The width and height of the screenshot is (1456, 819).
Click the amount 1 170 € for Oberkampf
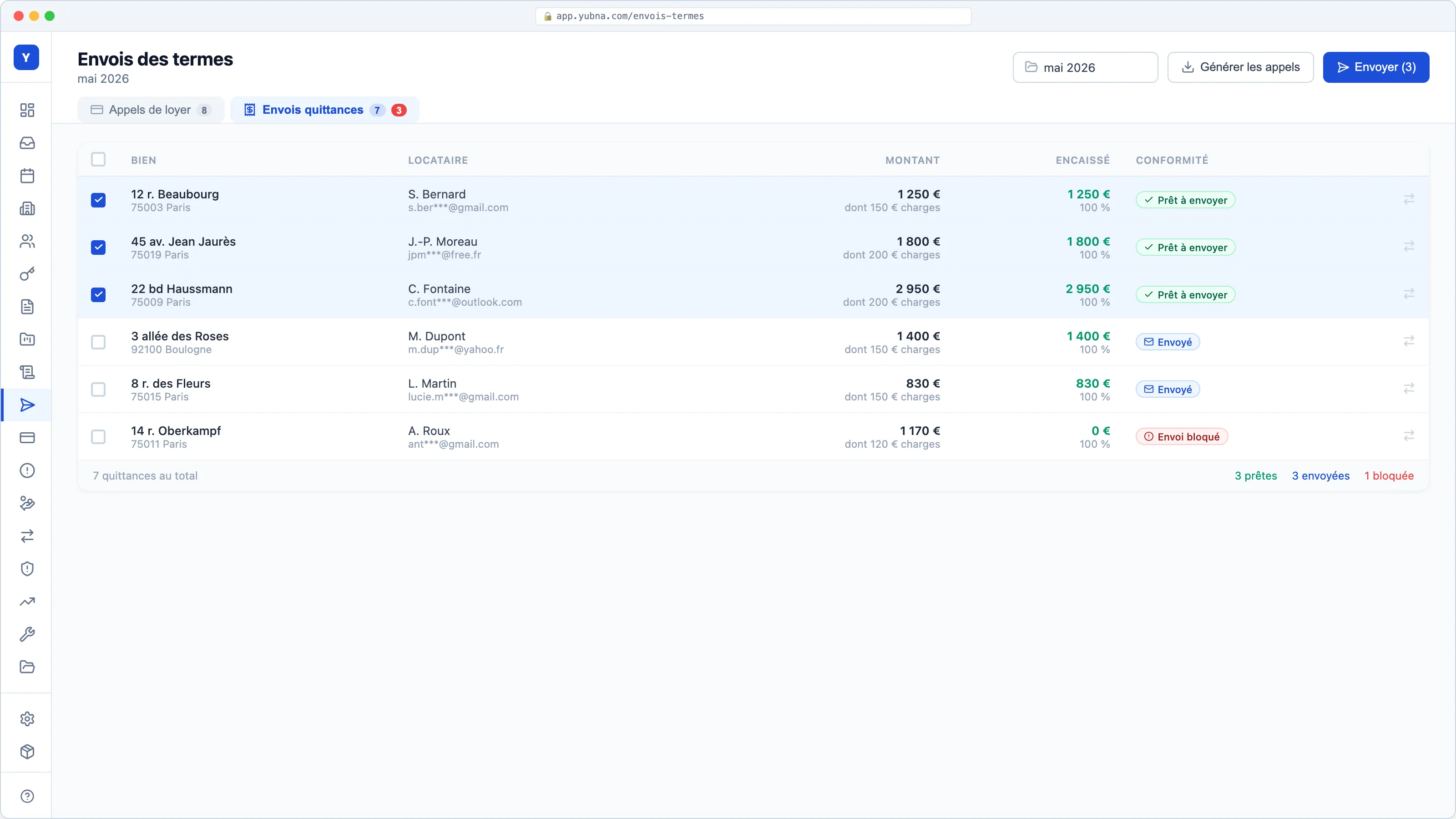tap(920, 431)
